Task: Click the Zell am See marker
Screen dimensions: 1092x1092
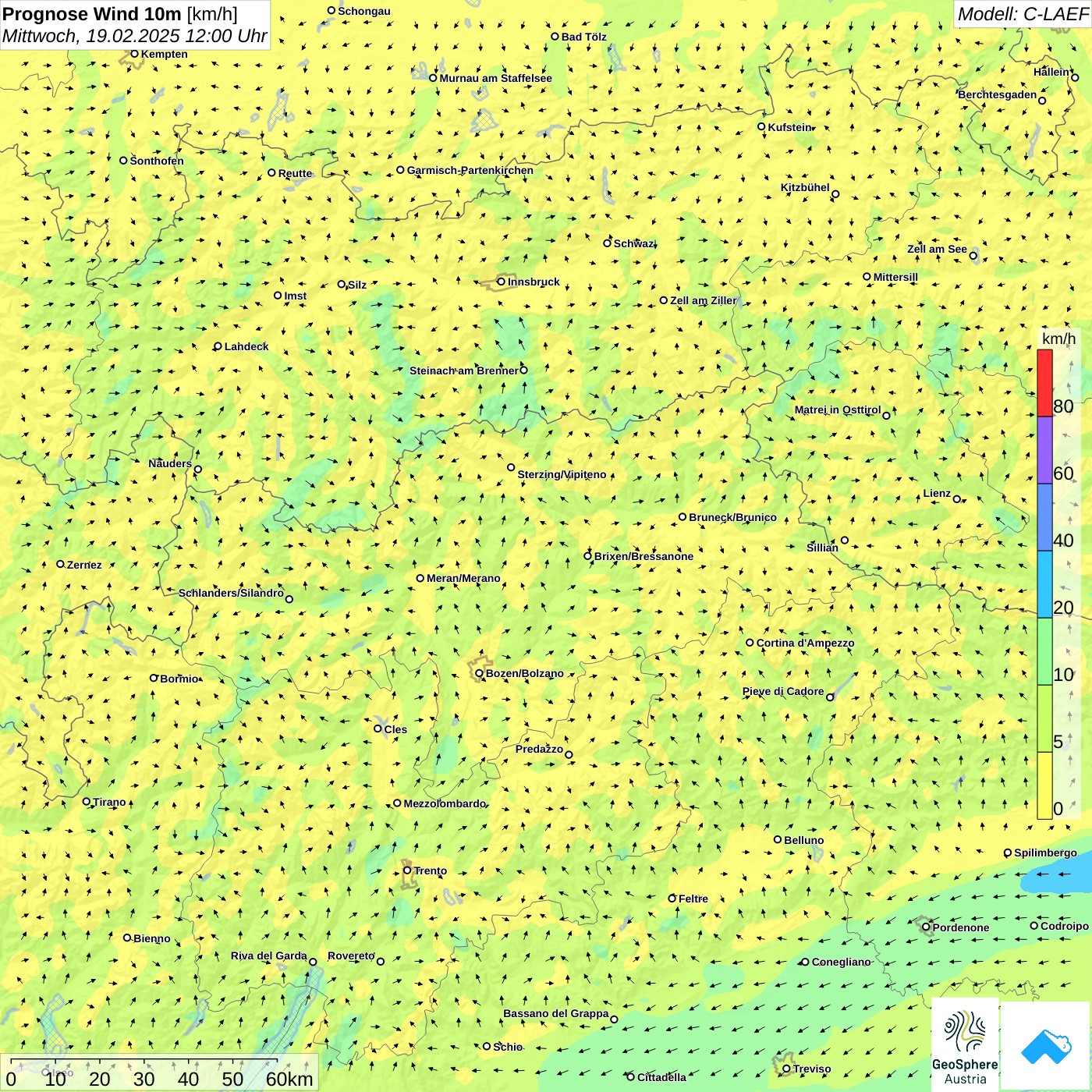Action: (x=973, y=256)
